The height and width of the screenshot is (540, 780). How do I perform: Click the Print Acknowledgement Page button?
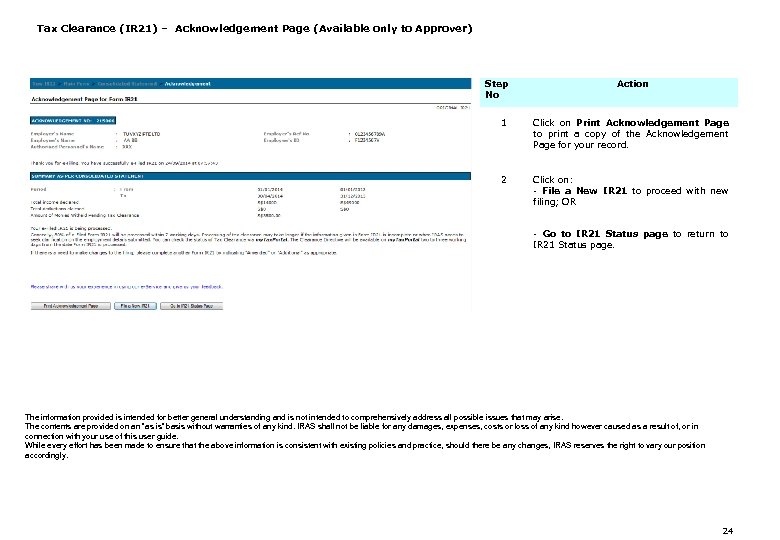[71, 306]
